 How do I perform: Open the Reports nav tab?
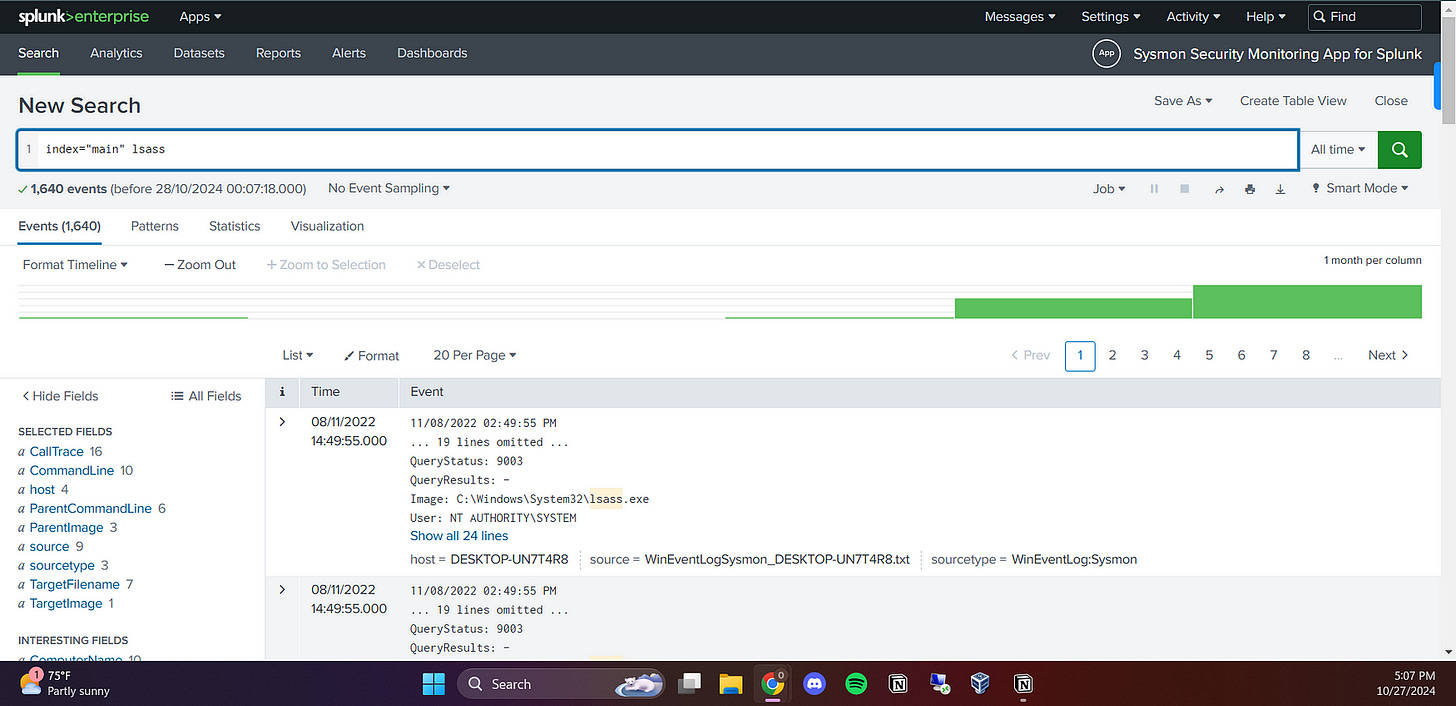click(x=278, y=53)
